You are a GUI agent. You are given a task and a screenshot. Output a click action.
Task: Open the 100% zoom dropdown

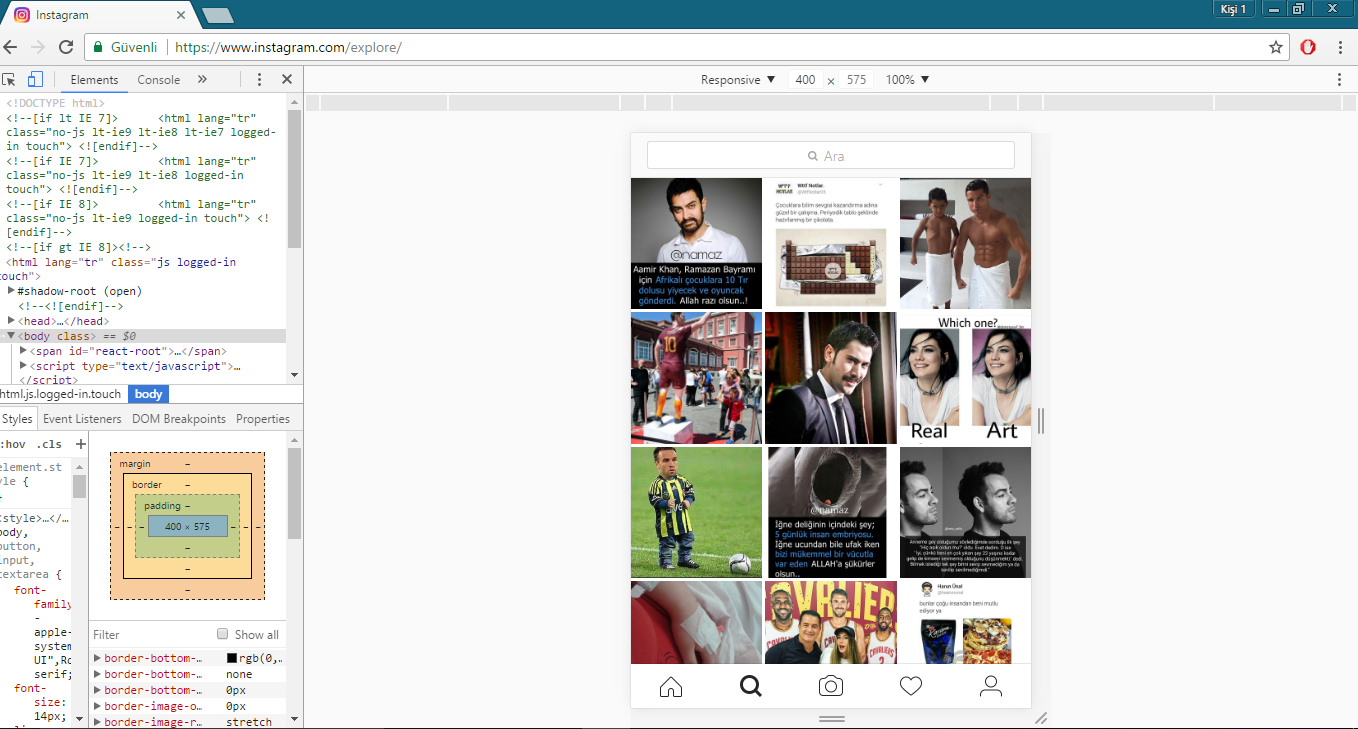[907, 79]
